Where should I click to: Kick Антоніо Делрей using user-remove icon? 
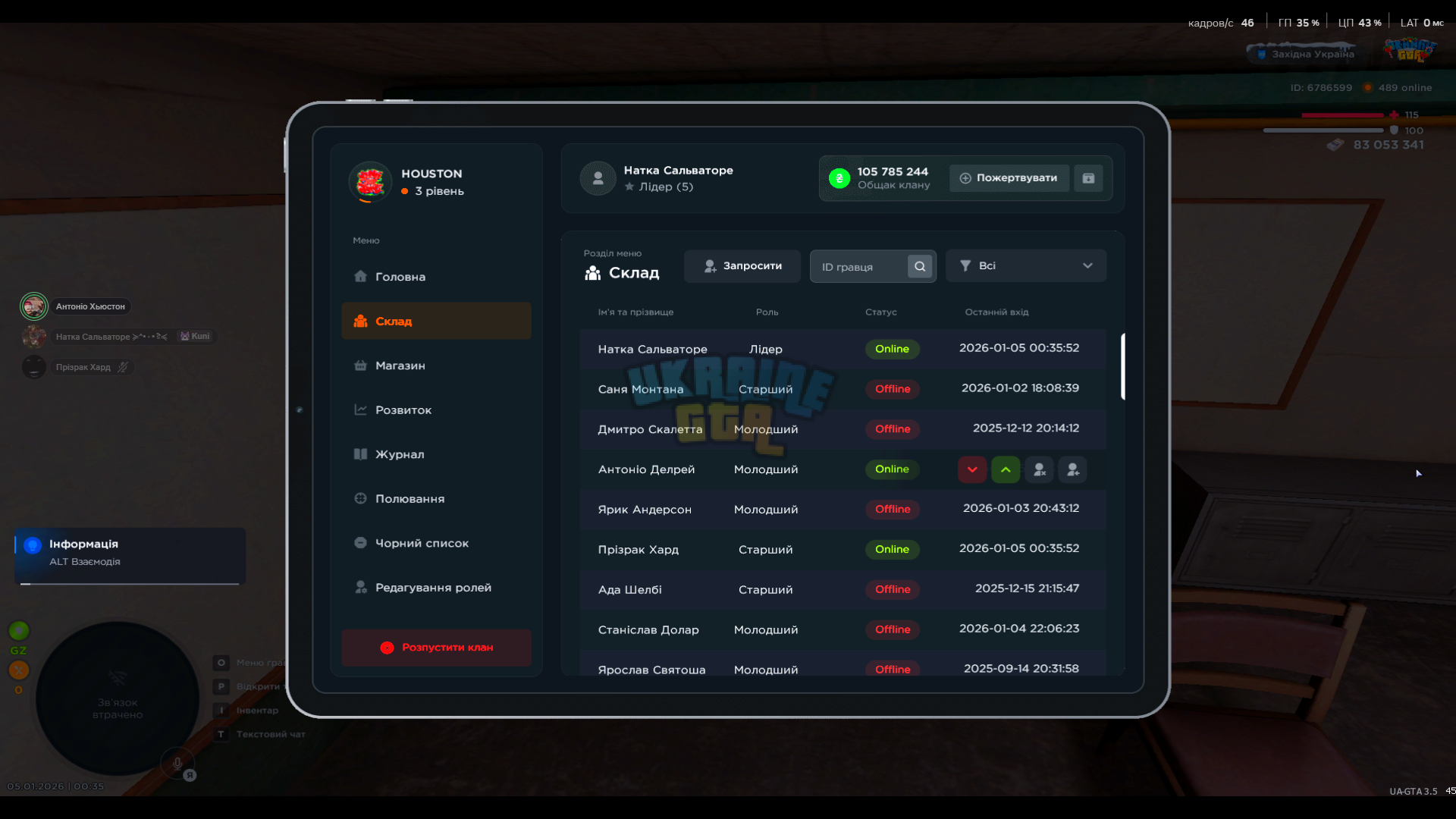pos(1039,469)
